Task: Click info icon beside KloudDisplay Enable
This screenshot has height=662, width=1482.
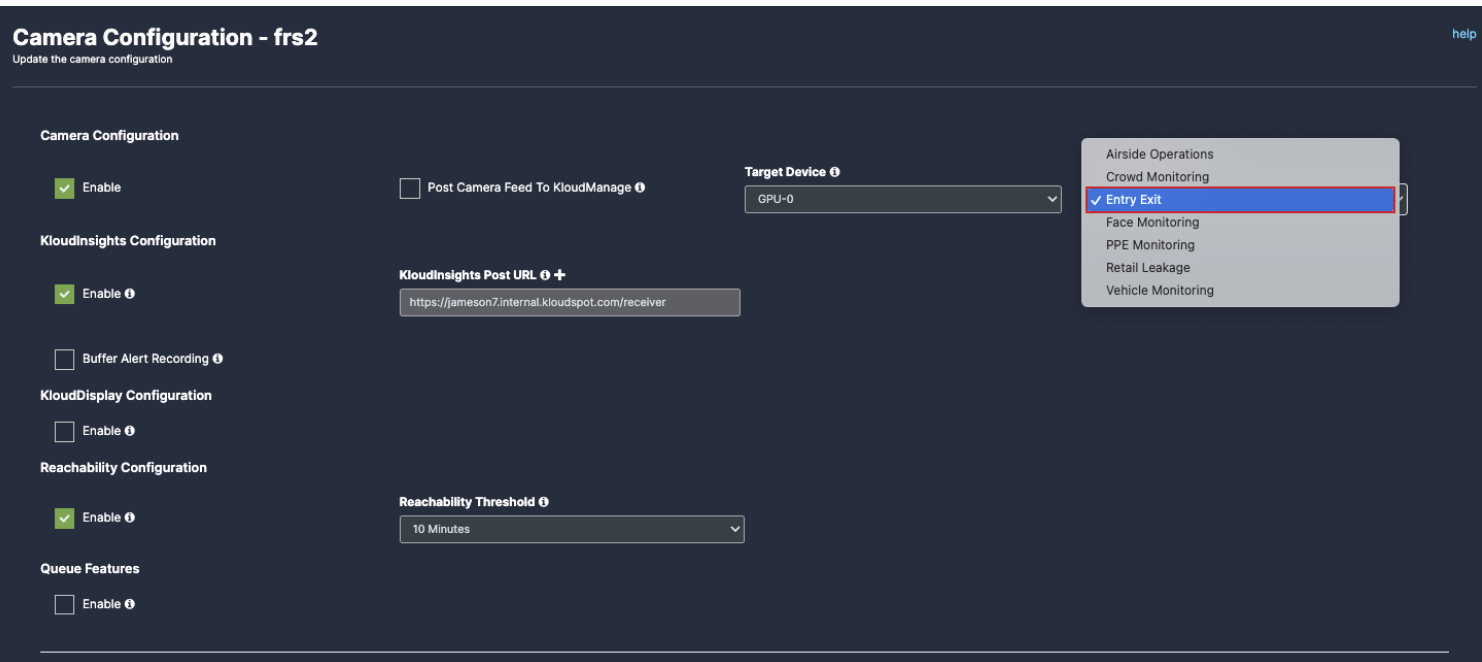Action: tap(130, 431)
